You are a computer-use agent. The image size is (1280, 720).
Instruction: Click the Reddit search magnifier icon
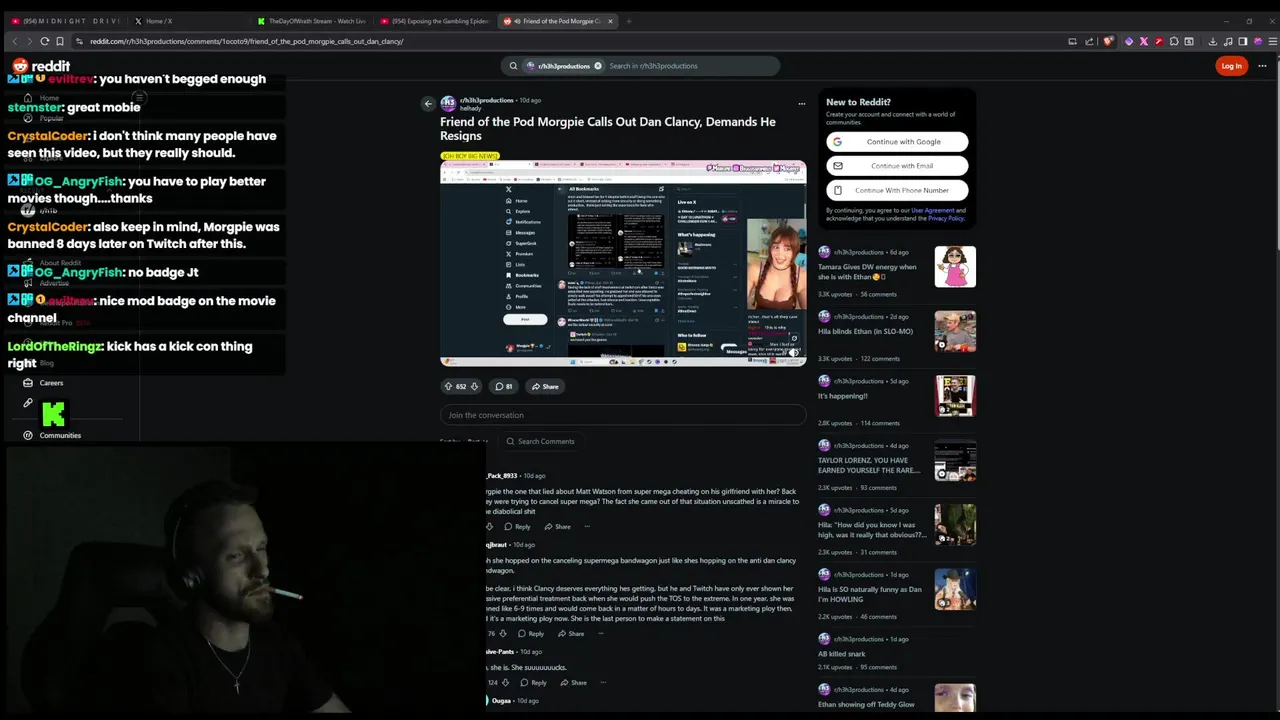pyautogui.click(x=513, y=66)
